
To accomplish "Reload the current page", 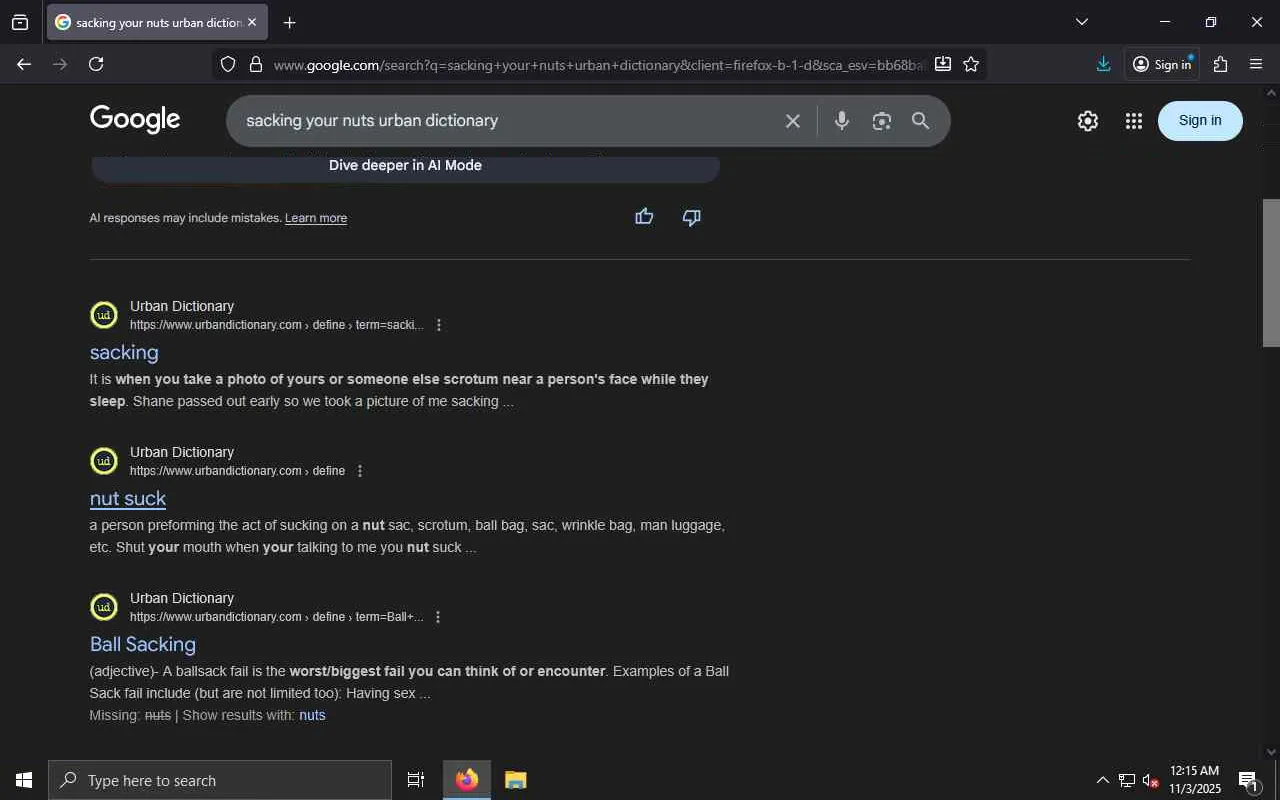I will 96,64.
